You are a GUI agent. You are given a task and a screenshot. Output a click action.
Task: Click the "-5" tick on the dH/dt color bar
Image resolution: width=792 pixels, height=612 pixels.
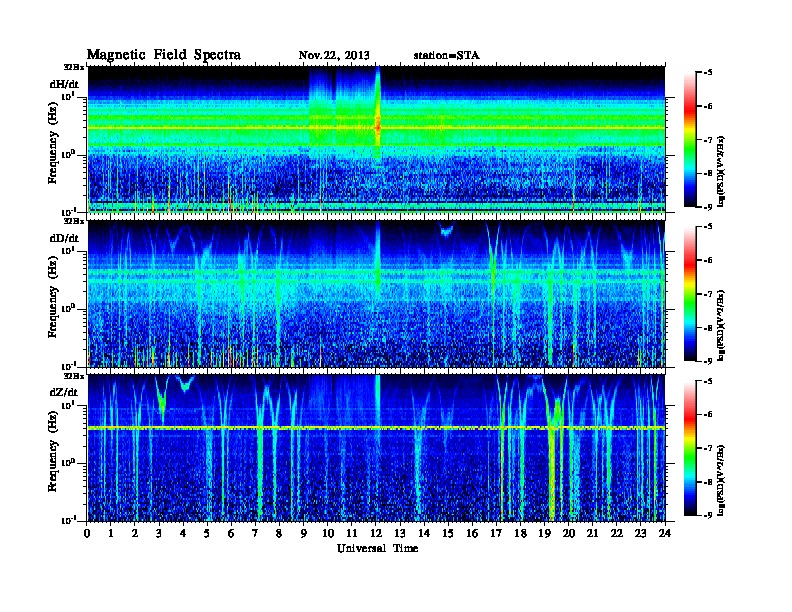click(x=708, y=73)
